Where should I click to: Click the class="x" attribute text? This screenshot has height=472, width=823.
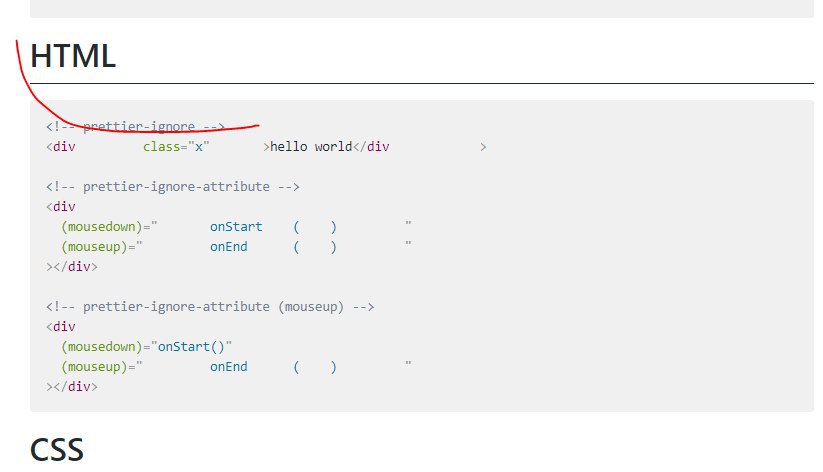tap(176, 146)
